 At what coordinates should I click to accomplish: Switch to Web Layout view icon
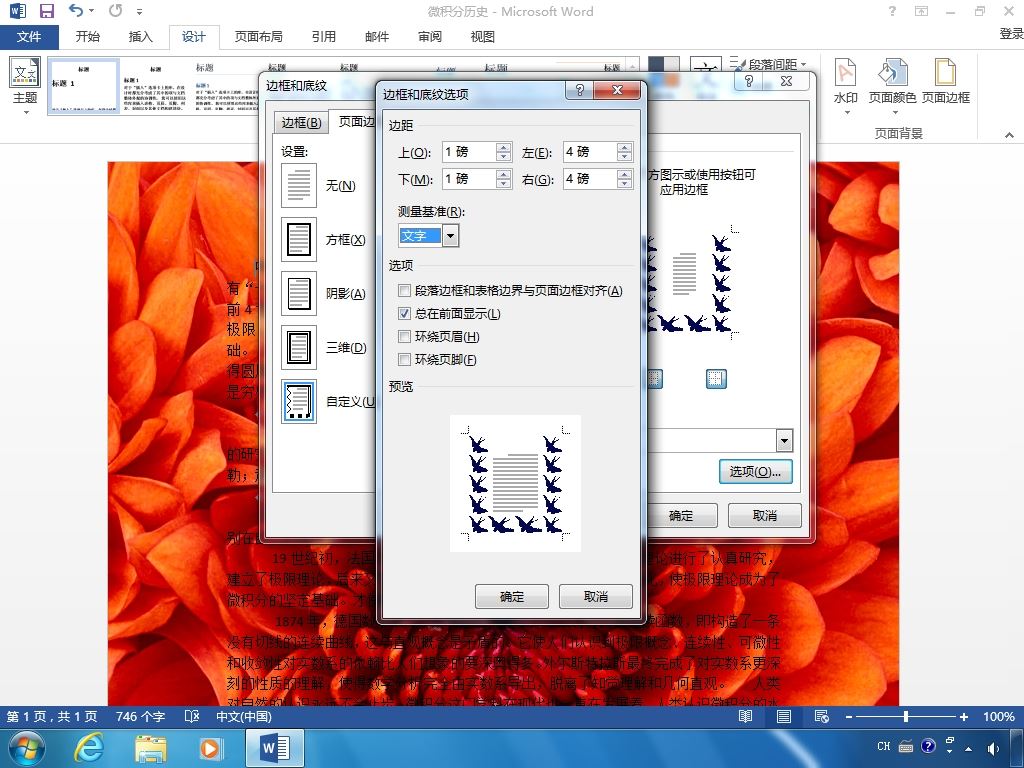point(822,716)
